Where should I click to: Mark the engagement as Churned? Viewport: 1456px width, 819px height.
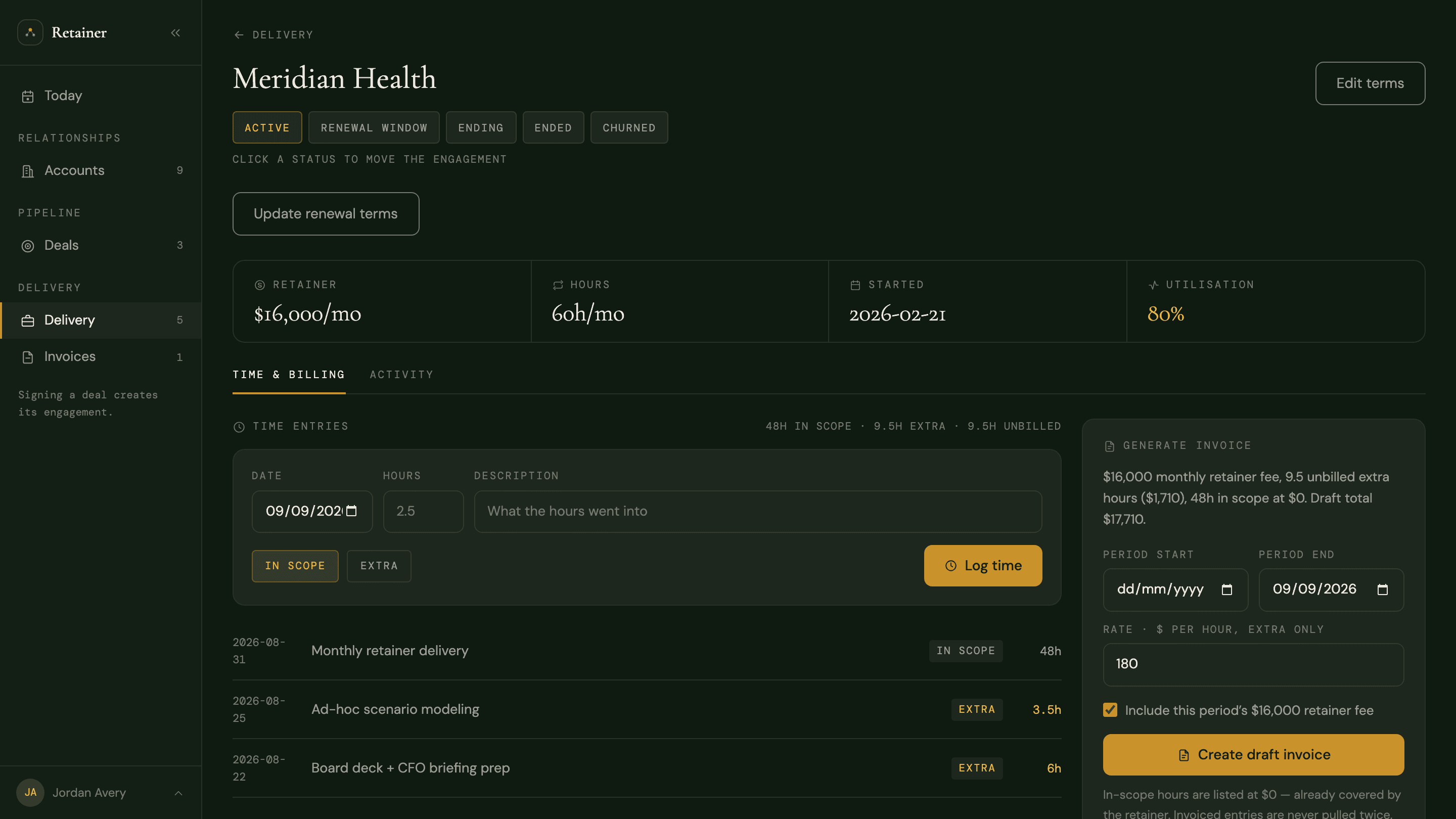tap(629, 128)
